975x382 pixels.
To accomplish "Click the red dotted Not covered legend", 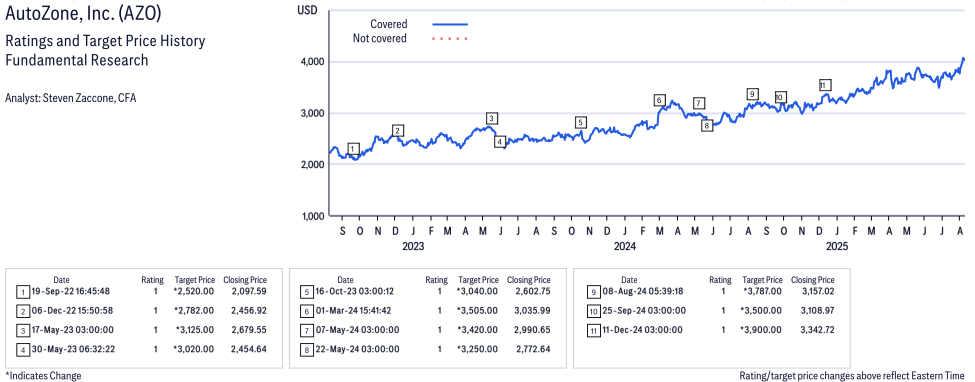I will pyautogui.click(x=450, y=39).
